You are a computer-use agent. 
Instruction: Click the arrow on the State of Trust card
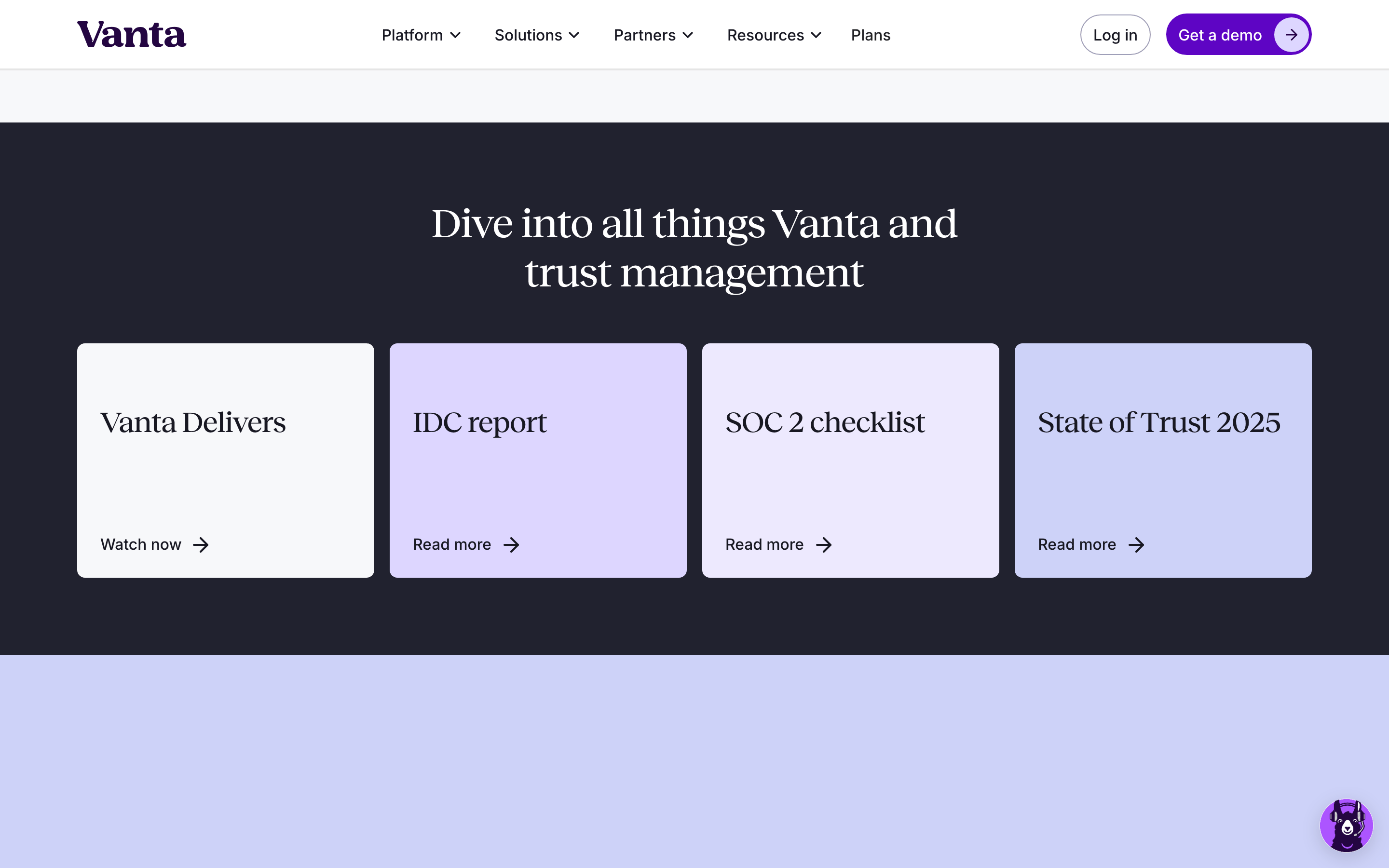(1136, 544)
